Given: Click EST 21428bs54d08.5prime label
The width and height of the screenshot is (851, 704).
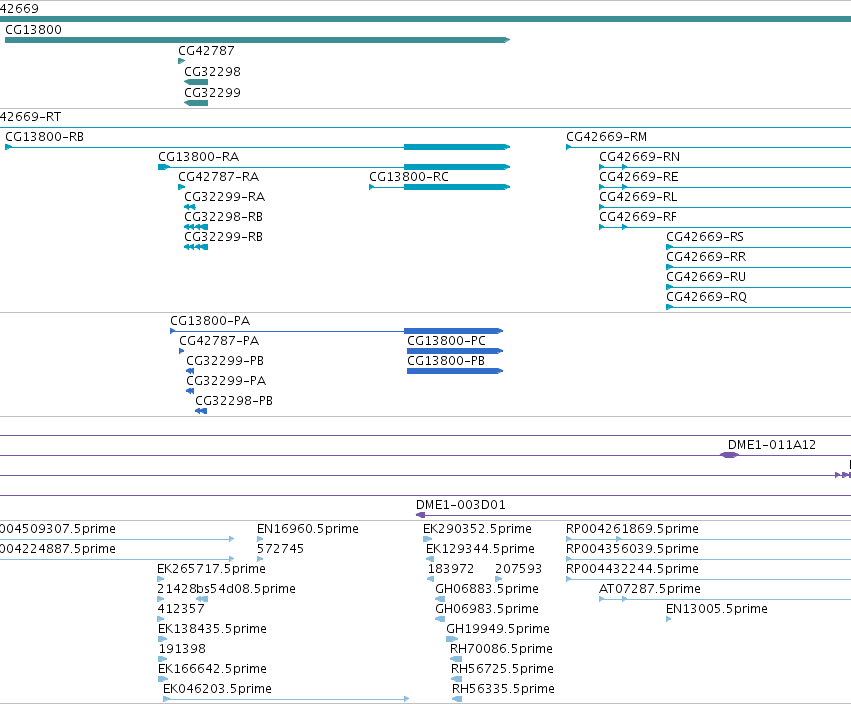Looking at the screenshot, I should [226, 589].
